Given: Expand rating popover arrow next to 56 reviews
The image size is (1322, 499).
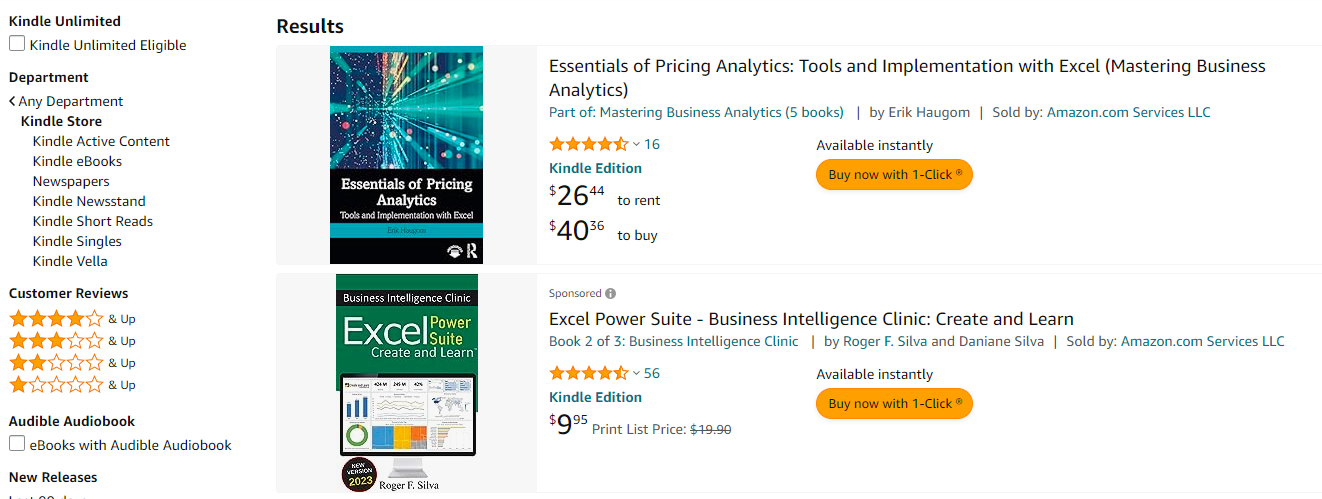Looking at the screenshot, I should 636,373.
